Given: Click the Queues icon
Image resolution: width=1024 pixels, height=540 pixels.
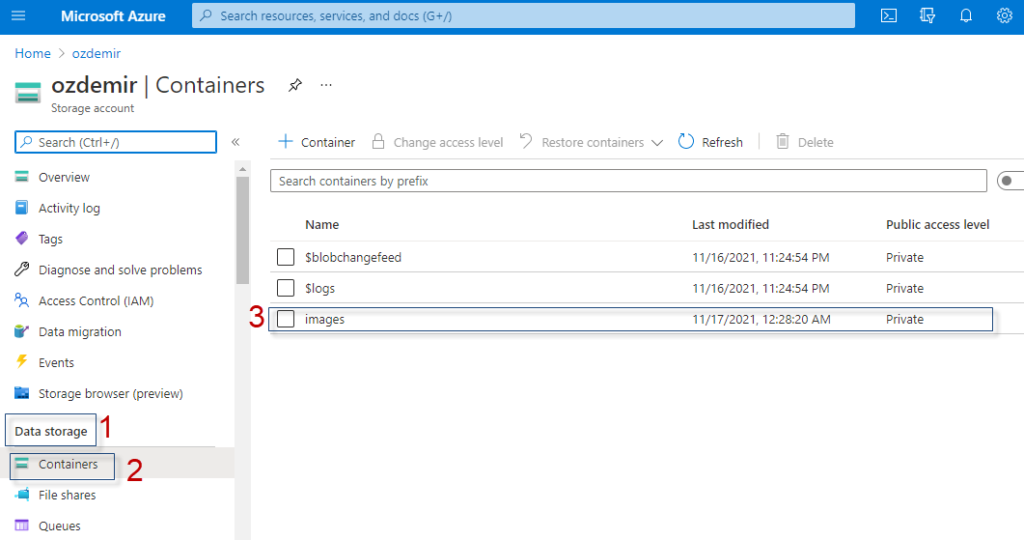Looking at the screenshot, I should [x=22, y=525].
